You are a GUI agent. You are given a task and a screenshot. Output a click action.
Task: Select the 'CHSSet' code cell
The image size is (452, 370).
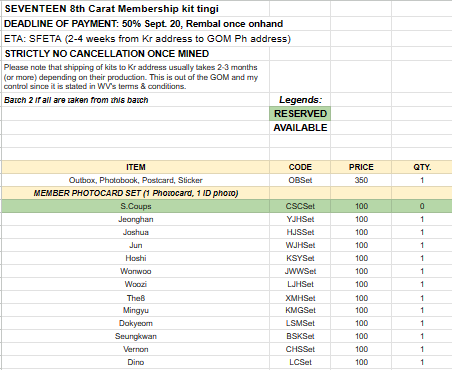[x=300, y=349]
